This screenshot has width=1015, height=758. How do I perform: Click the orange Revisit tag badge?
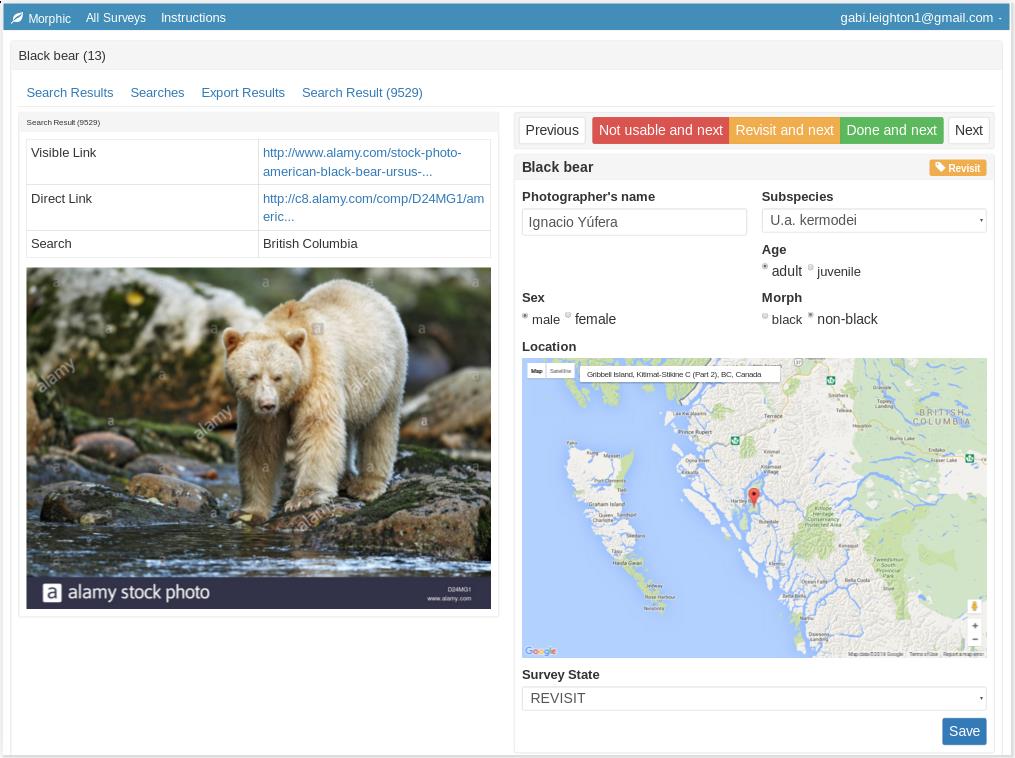[957, 168]
